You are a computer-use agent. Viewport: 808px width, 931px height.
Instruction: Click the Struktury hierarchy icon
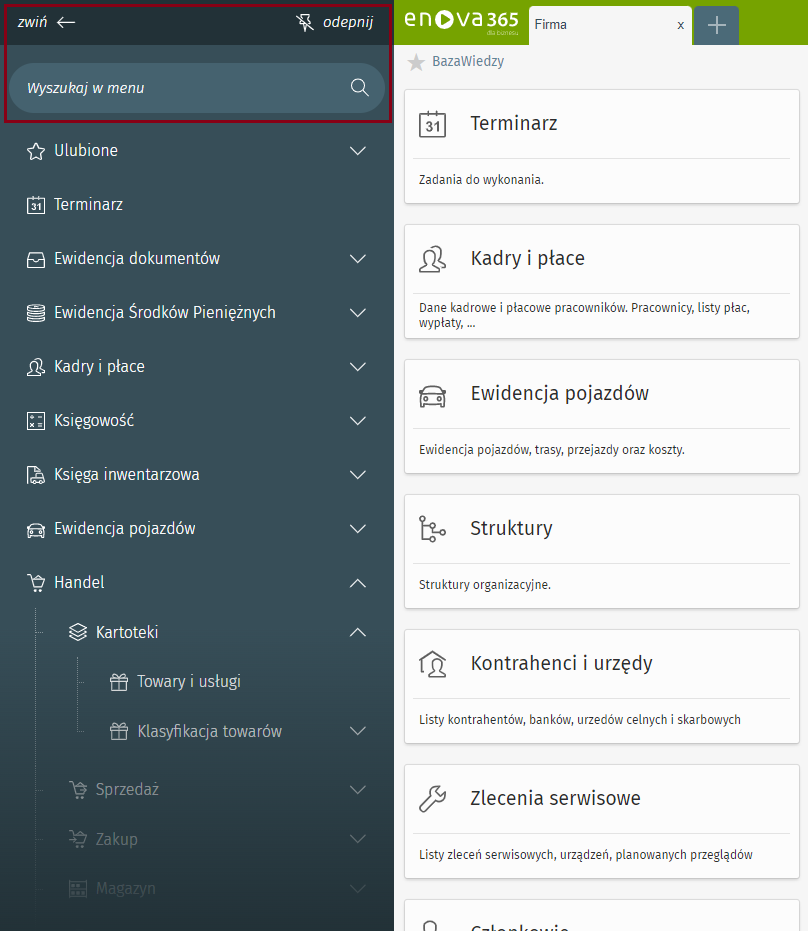[432, 529]
